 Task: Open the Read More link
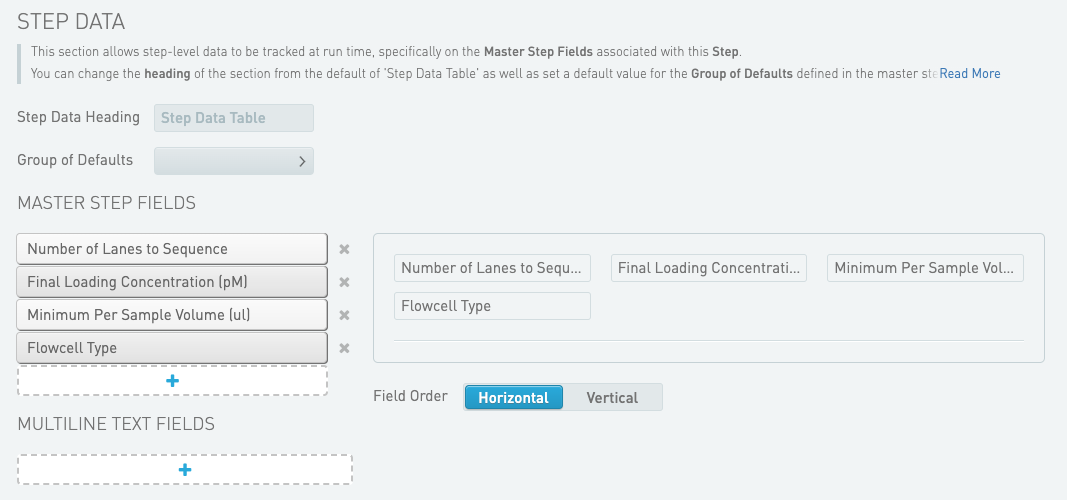point(969,73)
